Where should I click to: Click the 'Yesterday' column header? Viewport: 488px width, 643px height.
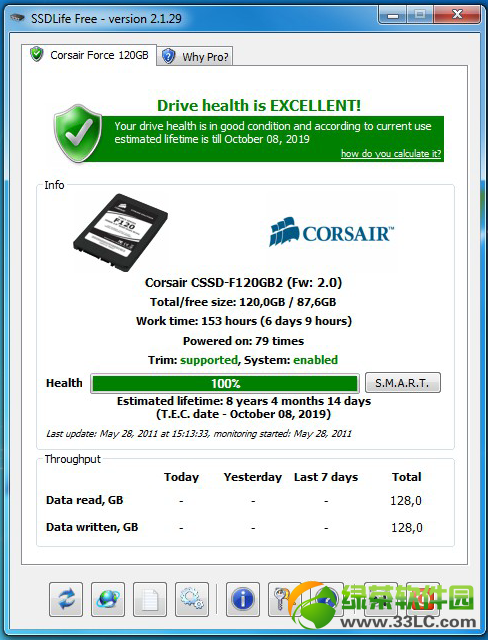pyautogui.click(x=253, y=477)
